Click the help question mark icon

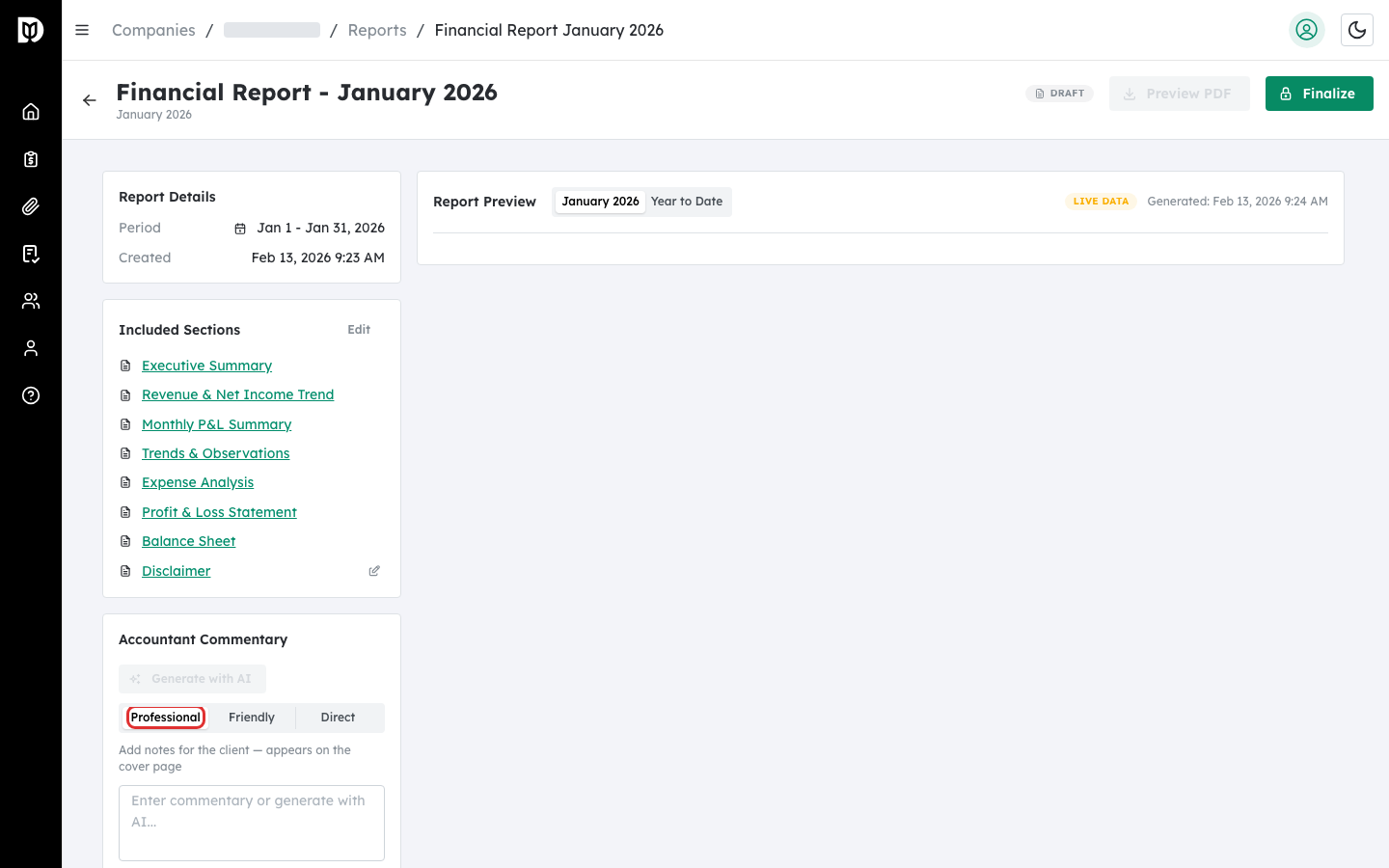click(x=31, y=395)
